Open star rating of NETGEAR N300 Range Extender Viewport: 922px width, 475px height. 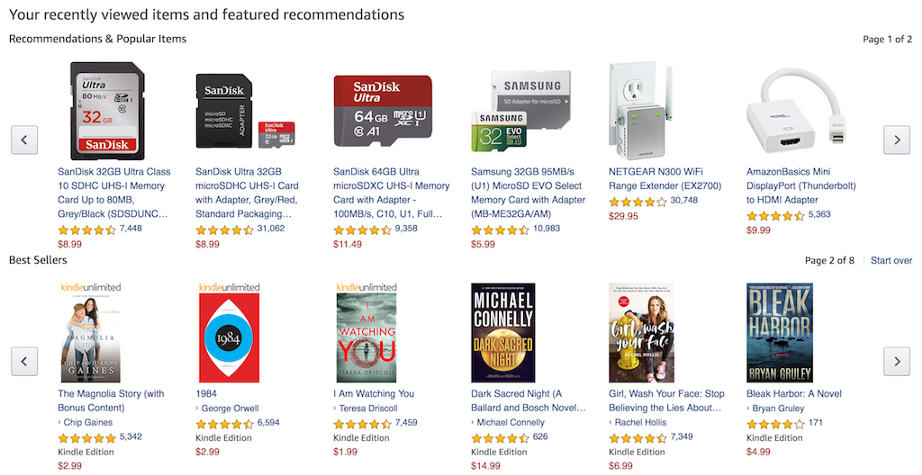pyautogui.click(x=637, y=201)
